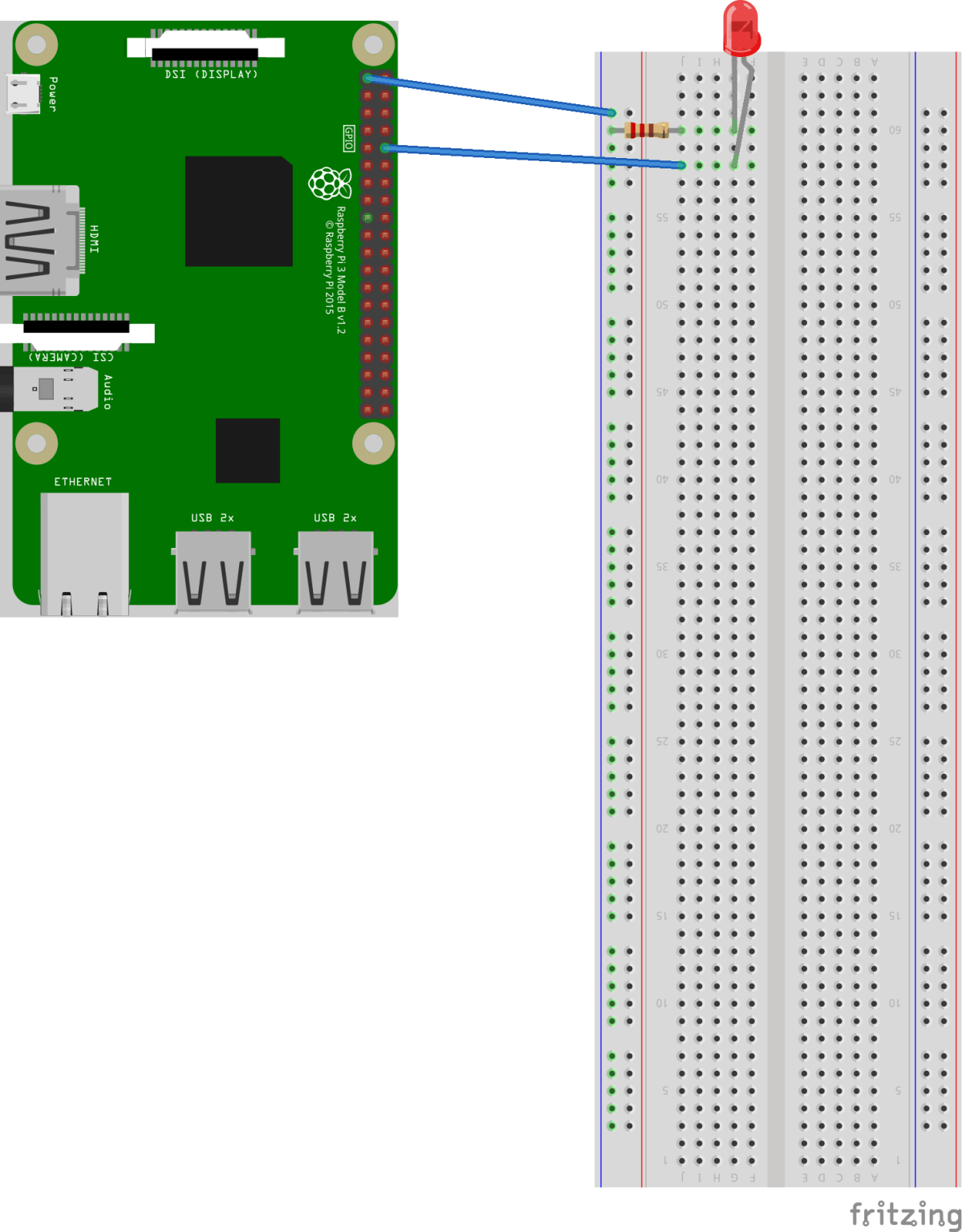Select the upper blue wire from GPIO pin 1

pyautogui.click(x=490, y=95)
